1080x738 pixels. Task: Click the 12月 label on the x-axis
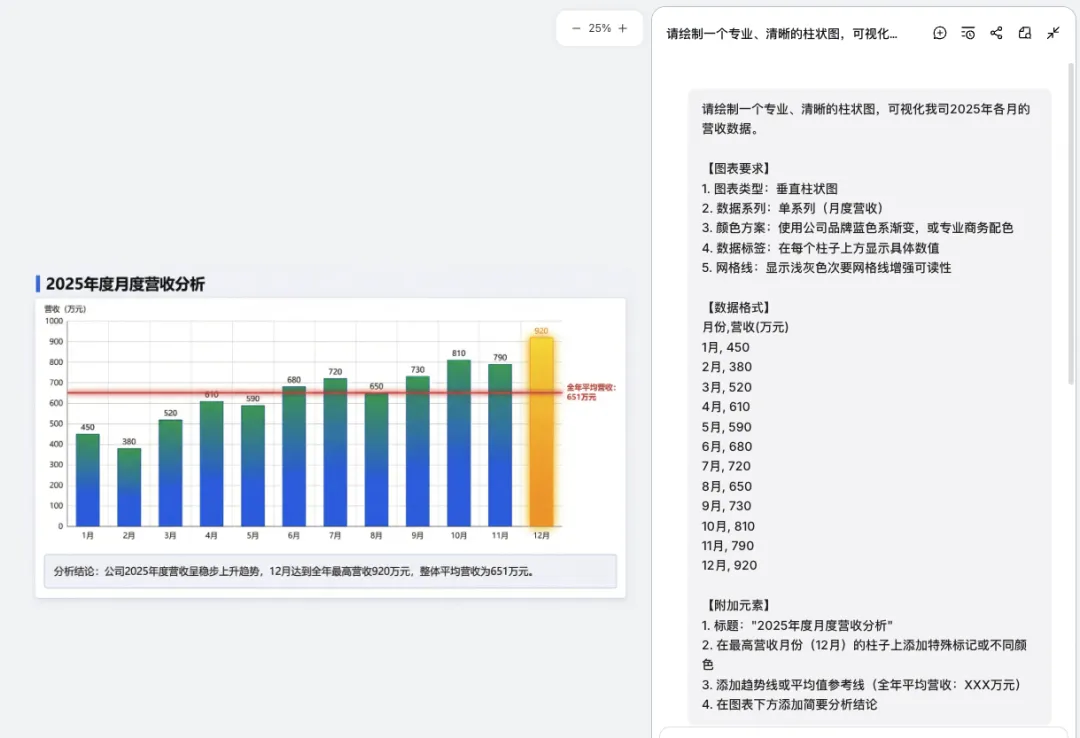(x=541, y=535)
